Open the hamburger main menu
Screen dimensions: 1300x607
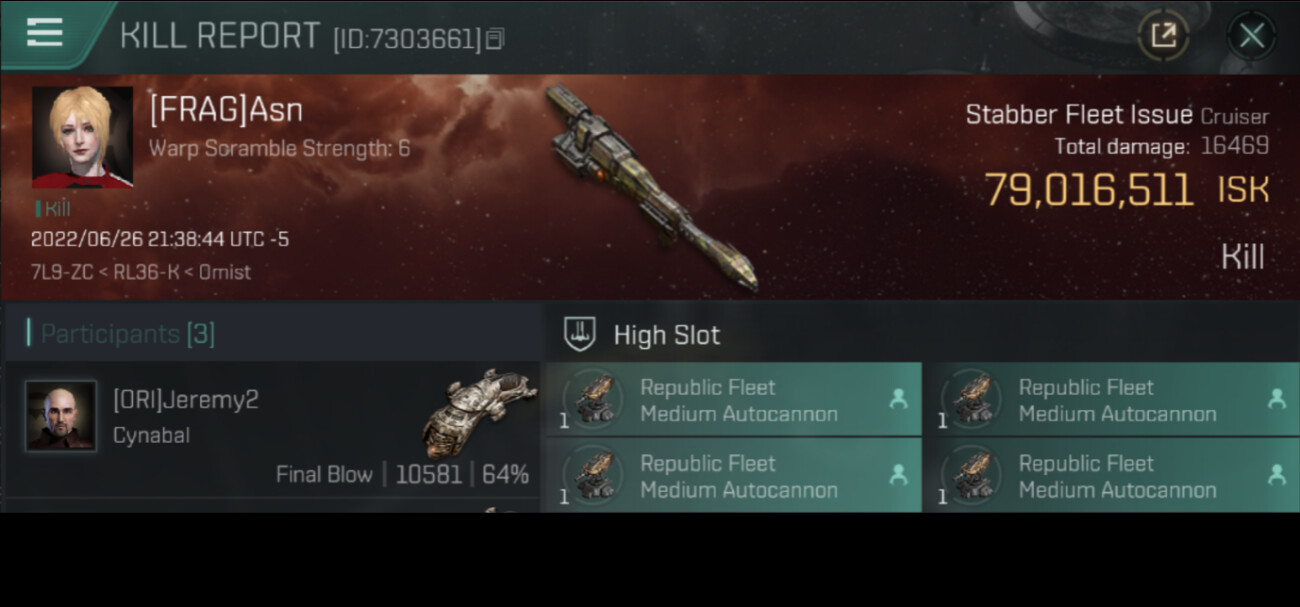45,33
